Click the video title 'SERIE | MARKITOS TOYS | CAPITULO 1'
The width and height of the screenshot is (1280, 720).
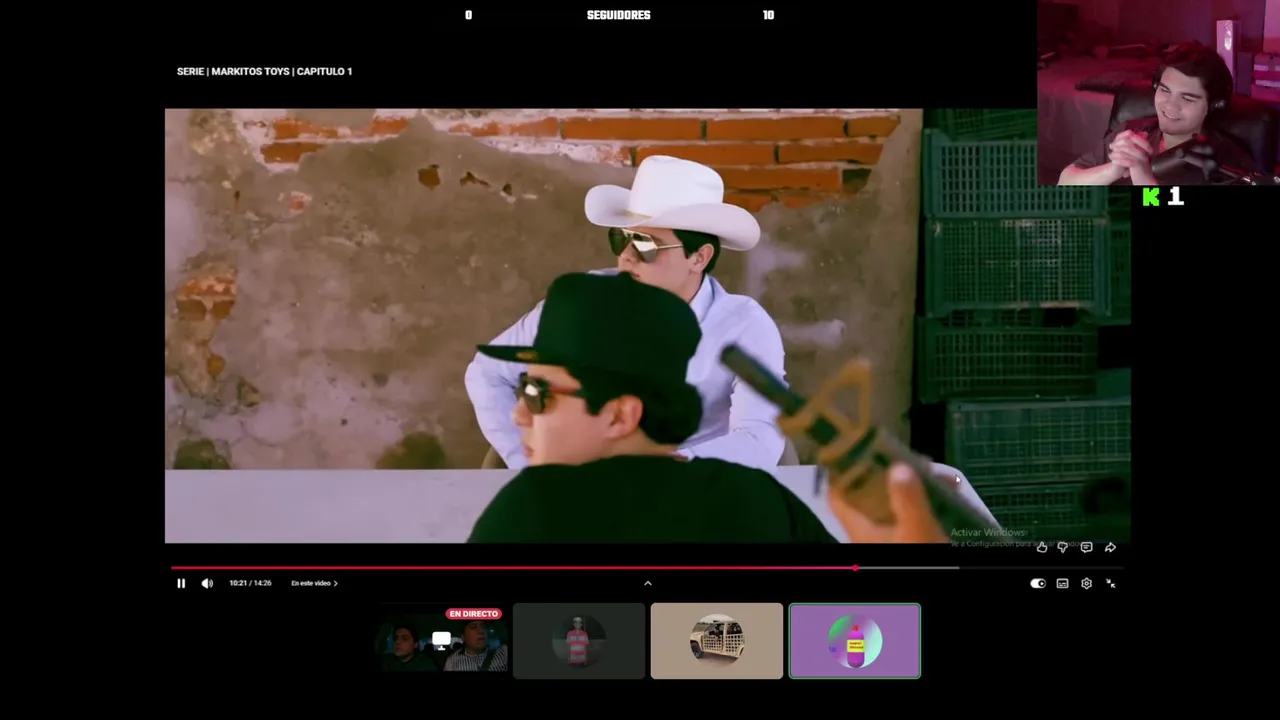[264, 71]
